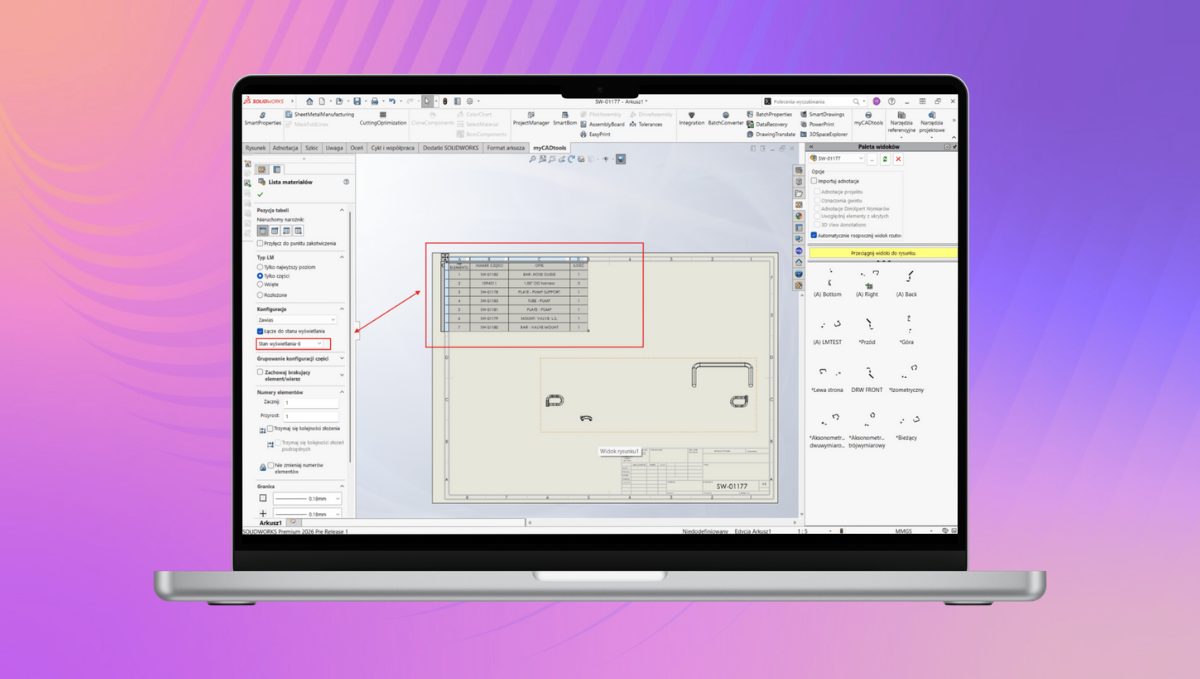The image size is (1200, 679).
Task: Check Przyłącz do punktu zakotwiczenia option
Action: click(x=261, y=243)
